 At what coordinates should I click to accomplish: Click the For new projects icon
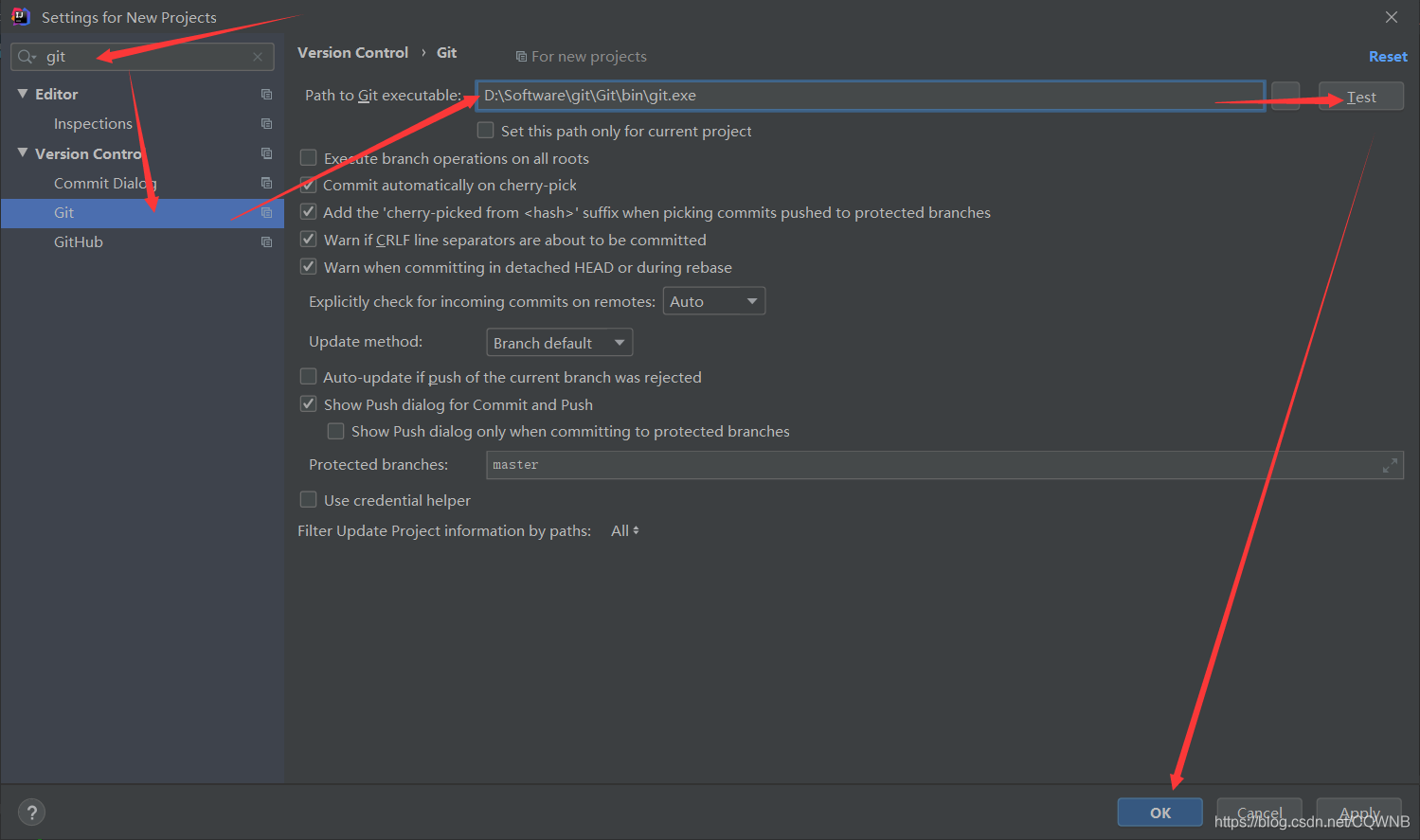tap(521, 57)
